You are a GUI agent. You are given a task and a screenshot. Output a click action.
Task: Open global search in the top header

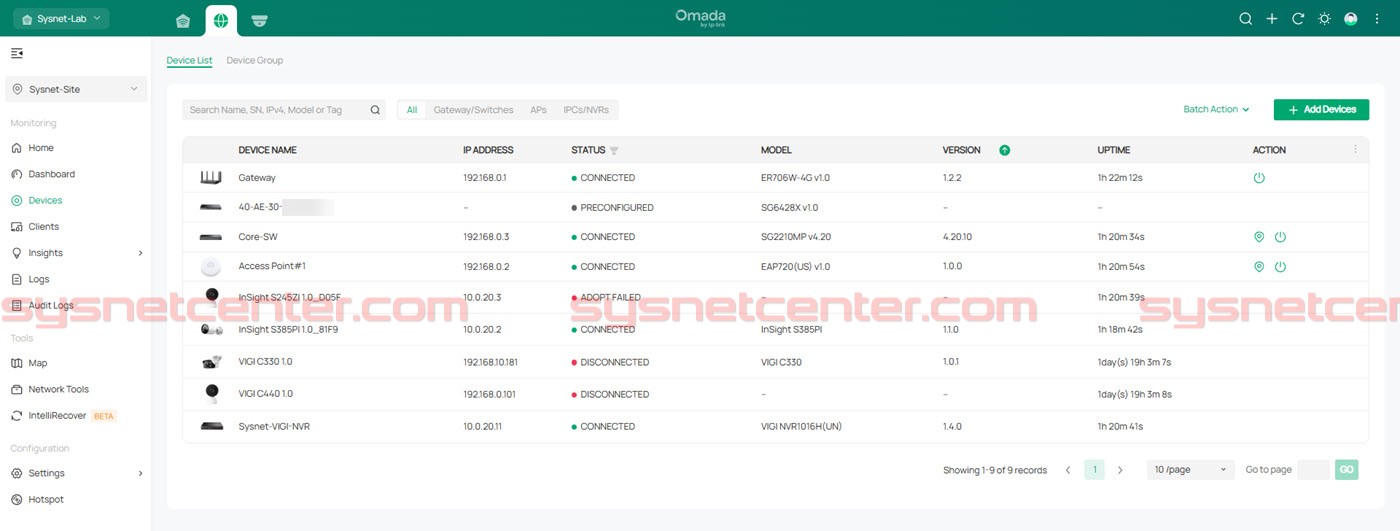tap(1245, 19)
